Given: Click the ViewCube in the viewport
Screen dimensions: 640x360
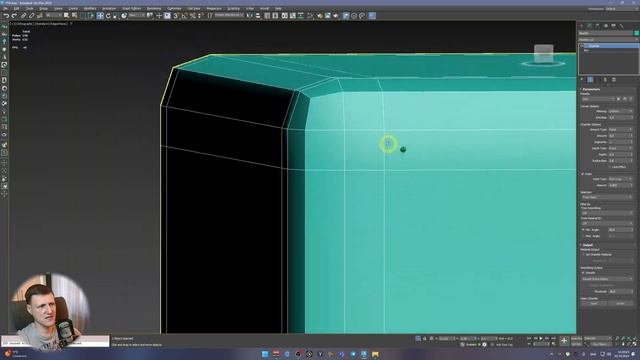Looking at the screenshot, I should (544, 55).
